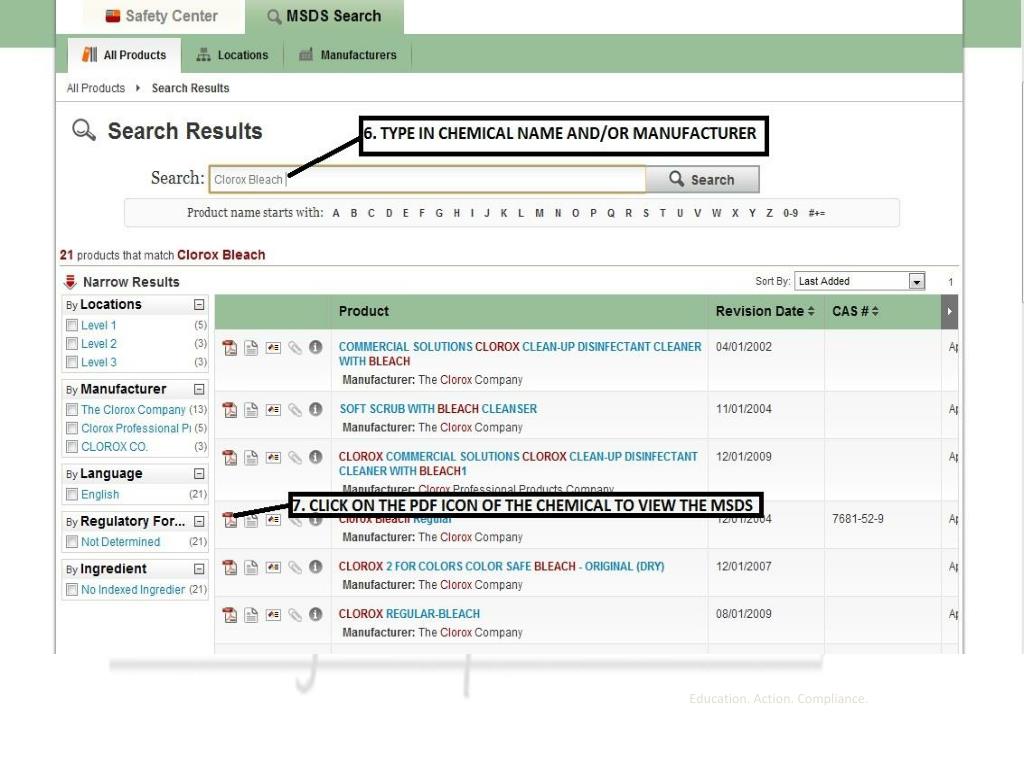Show info for Clorox 2 For Colors
This screenshot has width=1024, height=768.
pos(315,566)
